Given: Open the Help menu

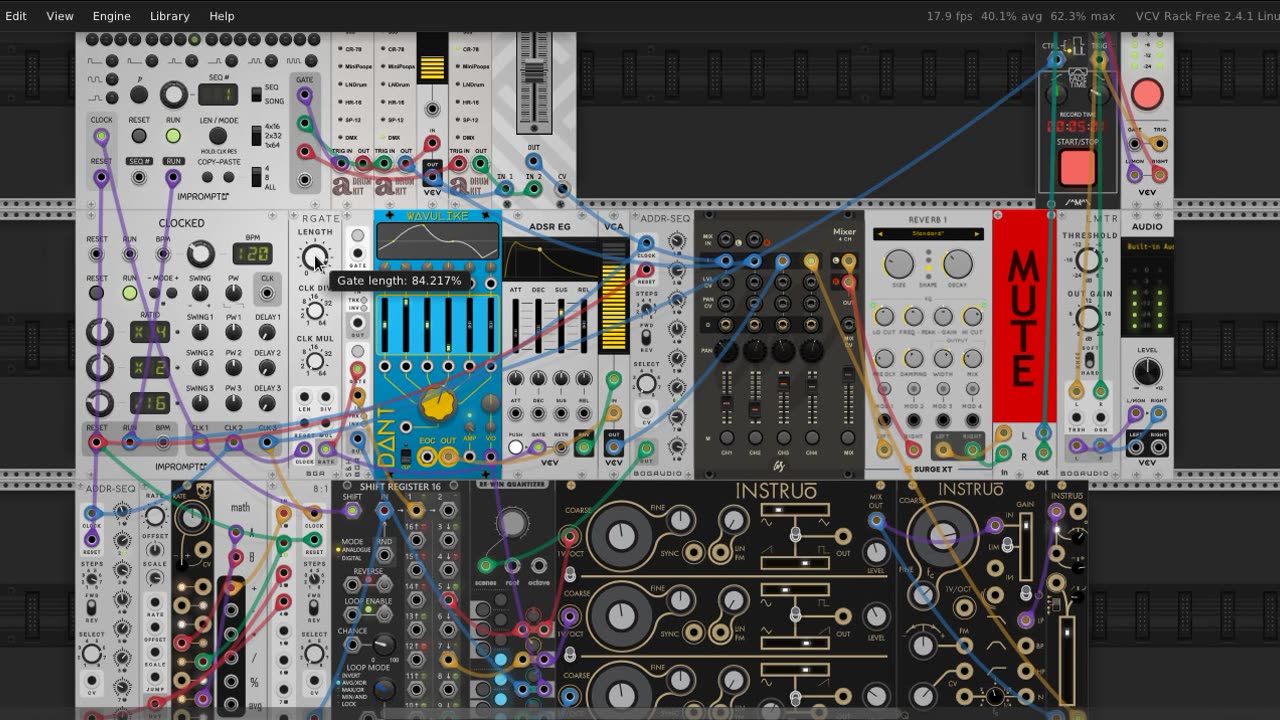Looking at the screenshot, I should coord(222,16).
